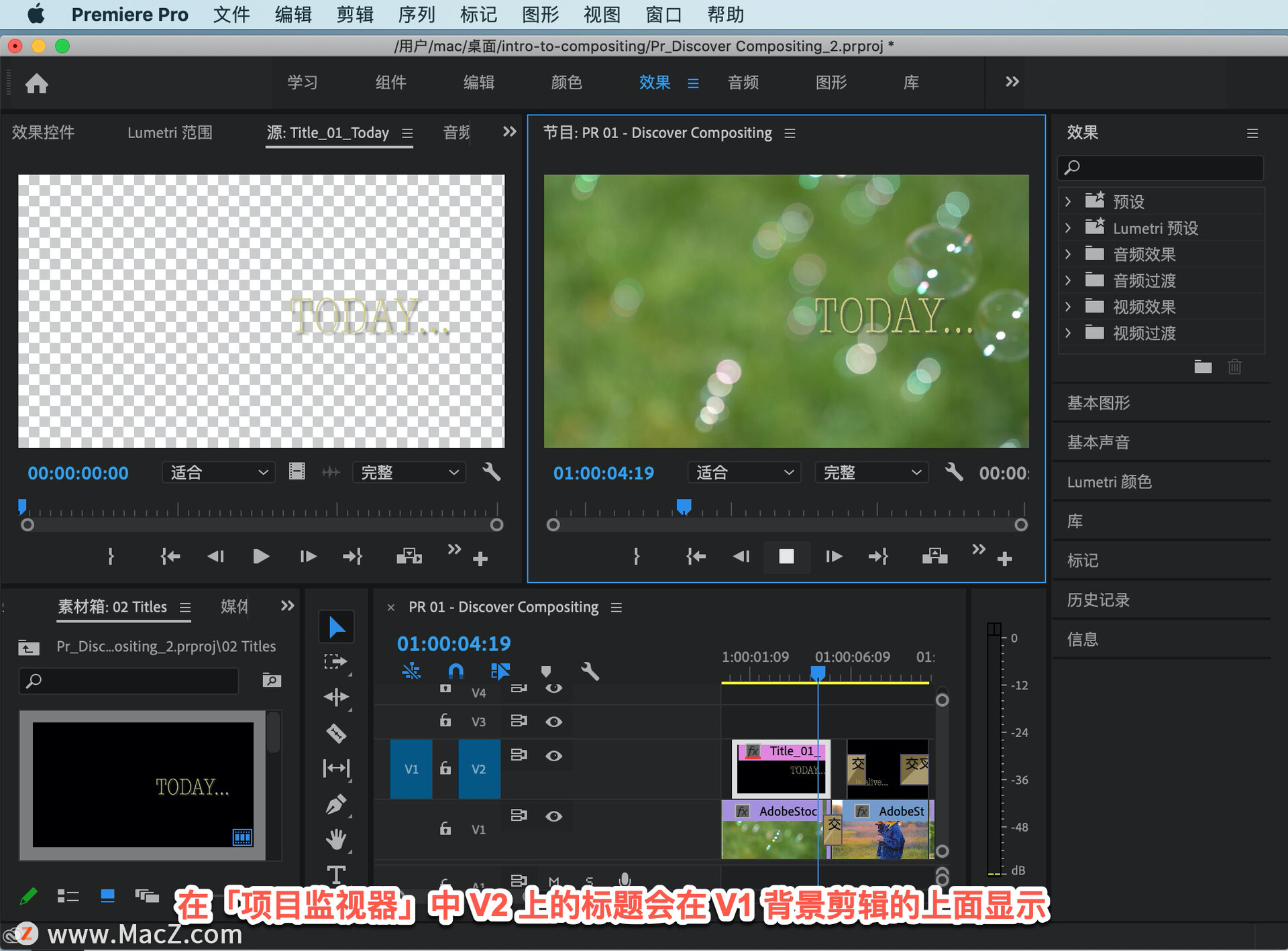The height and width of the screenshot is (951, 1288).
Task: Select the Pen tool
Action: [336, 803]
